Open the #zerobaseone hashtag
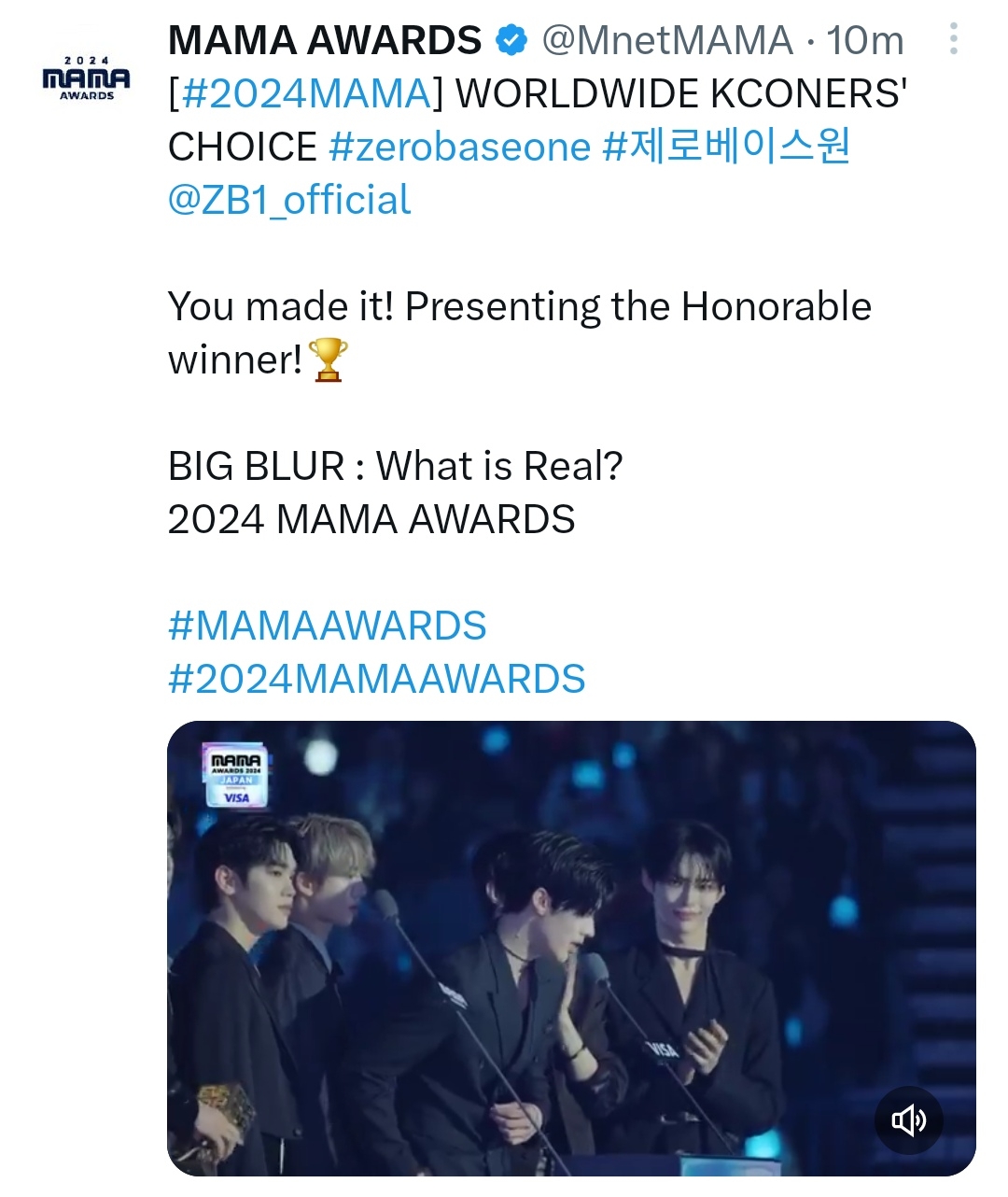 click(460, 147)
